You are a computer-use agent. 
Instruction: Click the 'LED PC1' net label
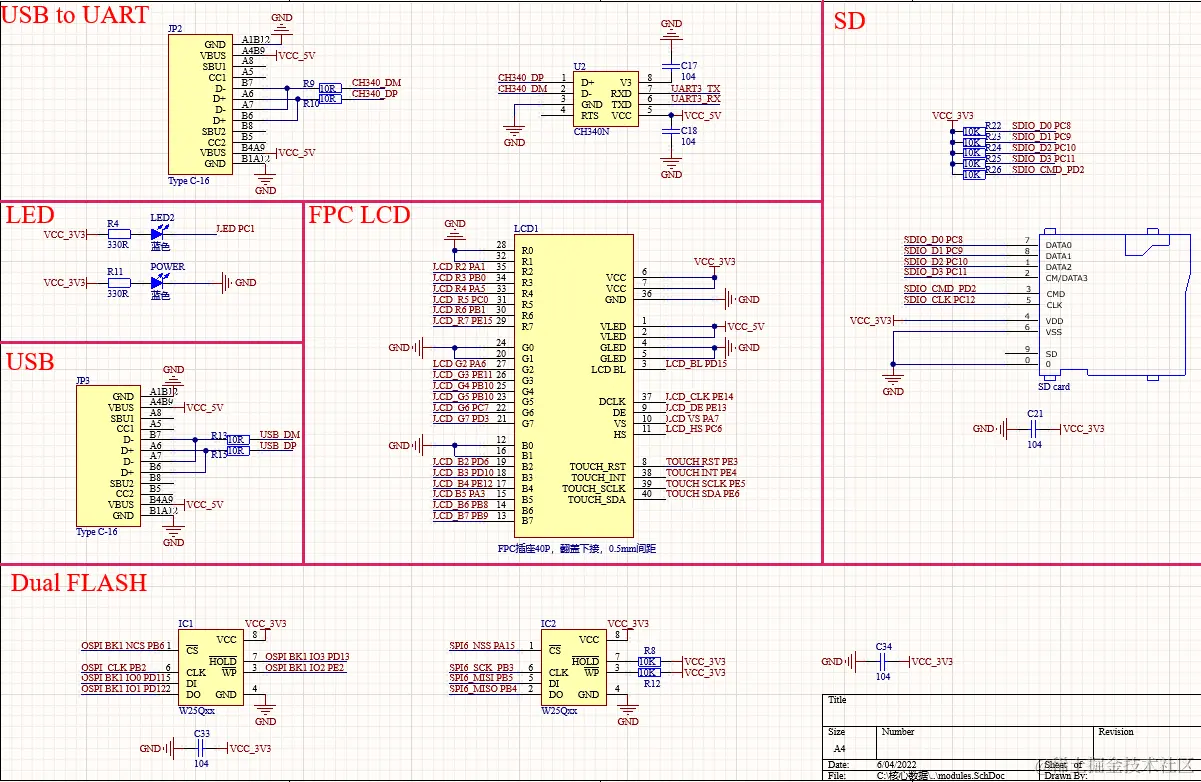pyautogui.click(x=235, y=229)
